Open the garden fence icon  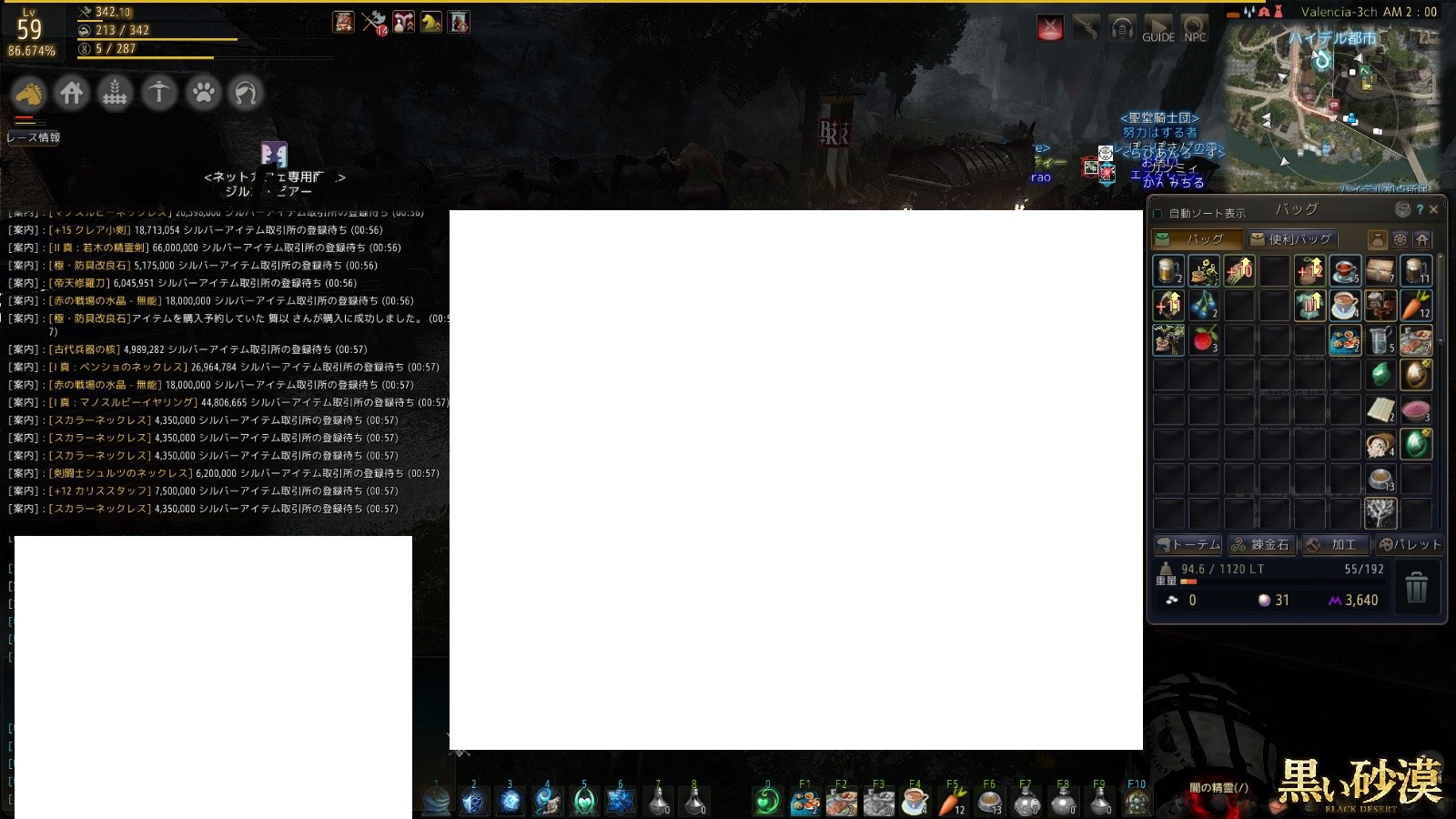(115, 93)
